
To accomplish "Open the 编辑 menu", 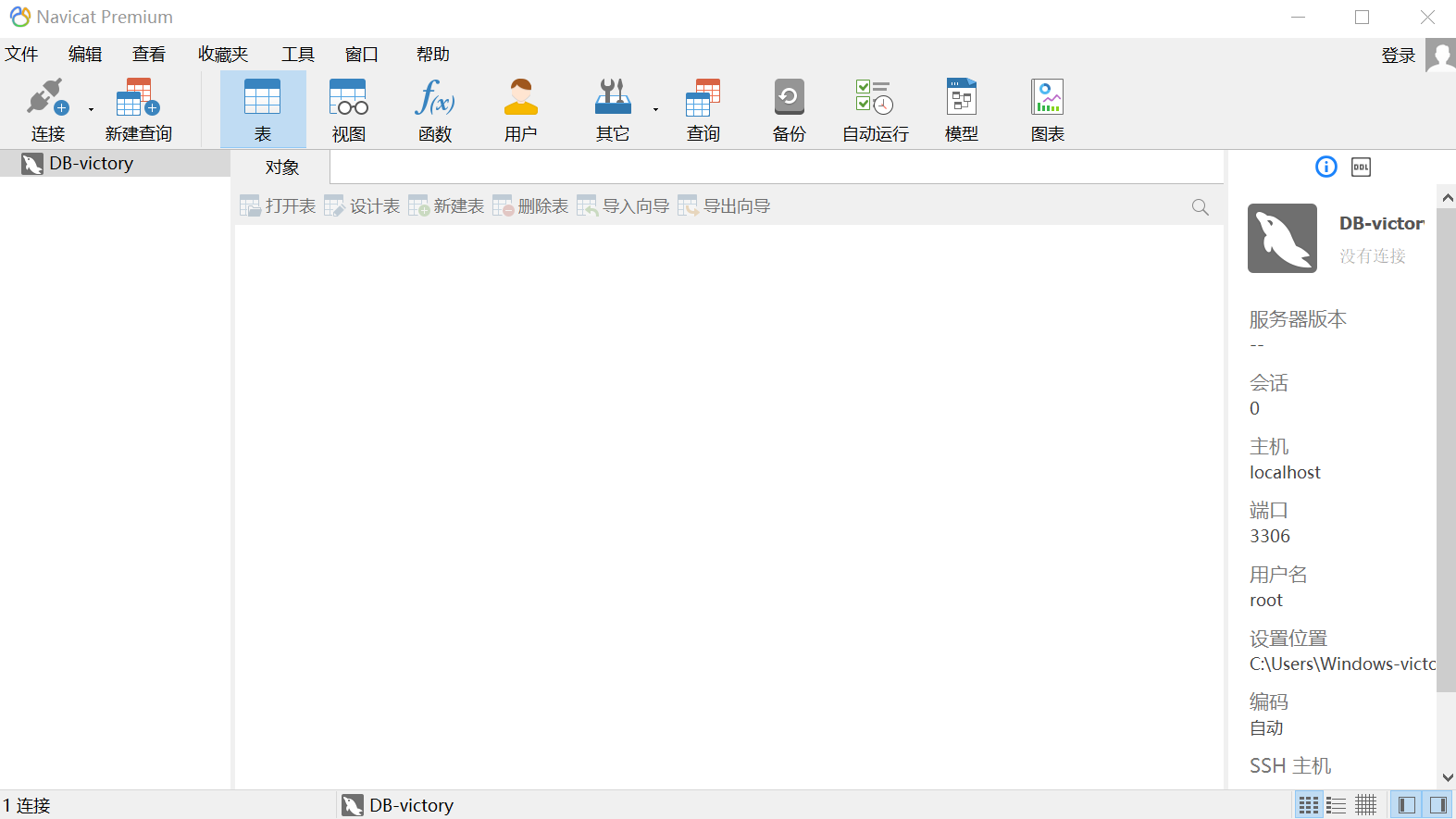I will 85,55.
